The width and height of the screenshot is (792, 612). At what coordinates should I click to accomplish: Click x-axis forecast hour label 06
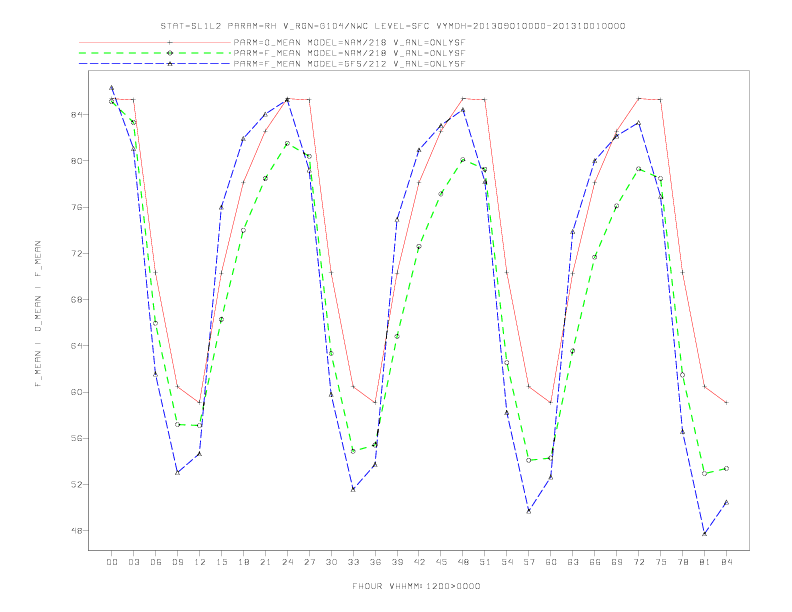[156, 562]
